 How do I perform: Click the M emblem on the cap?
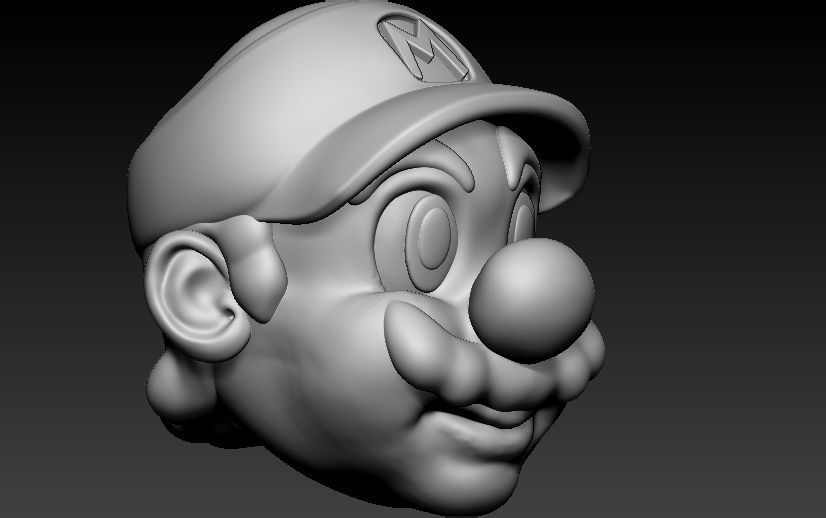[x=424, y=48]
